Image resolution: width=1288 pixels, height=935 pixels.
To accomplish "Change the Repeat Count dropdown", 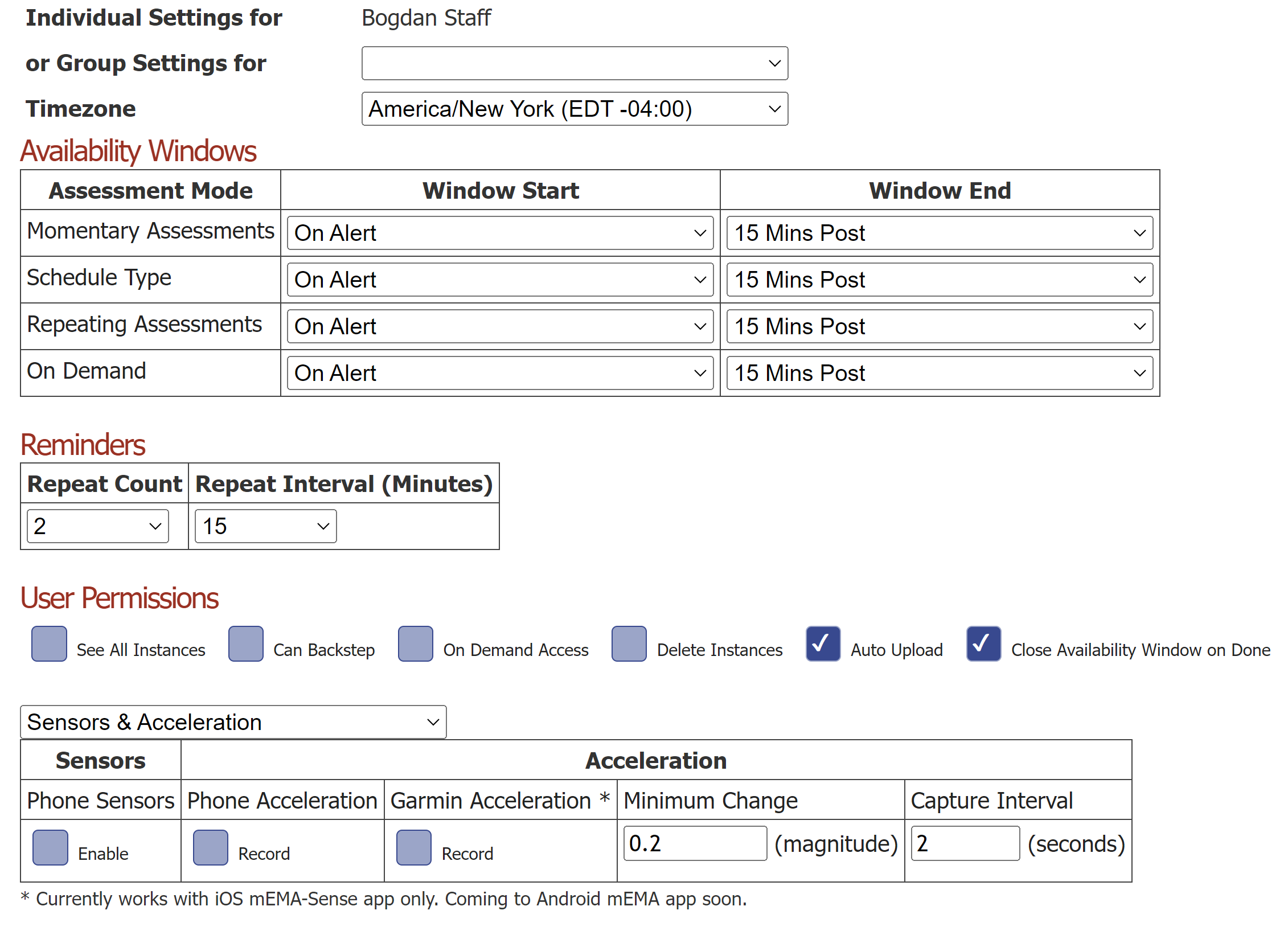I will (x=97, y=526).
